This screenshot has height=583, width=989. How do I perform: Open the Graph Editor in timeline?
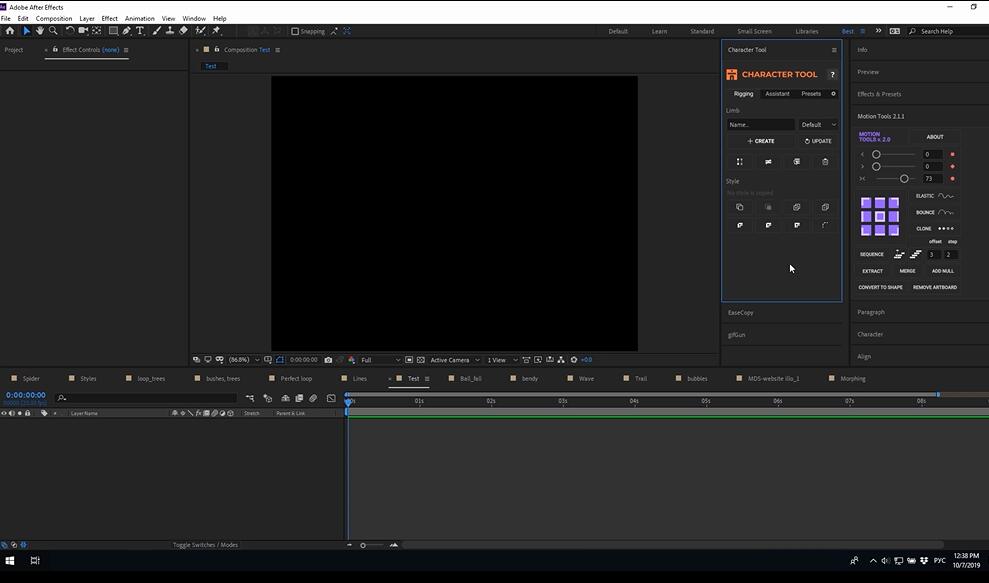[331, 398]
